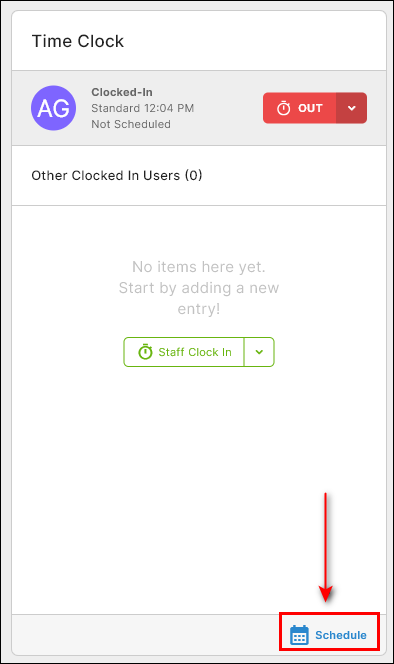Click the blue calendar Schedule icon
Viewport: 394px width, 664px height.
point(299,635)
